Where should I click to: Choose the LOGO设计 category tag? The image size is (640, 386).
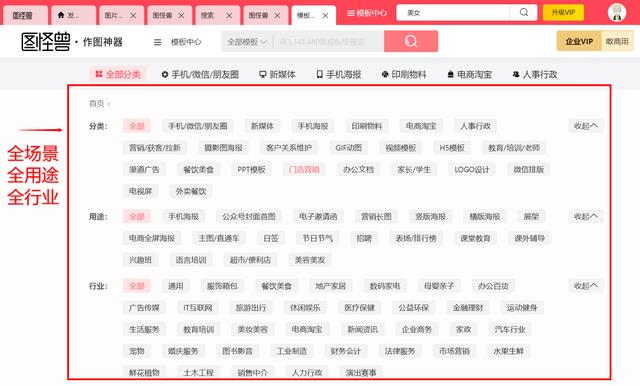tap(472, 169)
